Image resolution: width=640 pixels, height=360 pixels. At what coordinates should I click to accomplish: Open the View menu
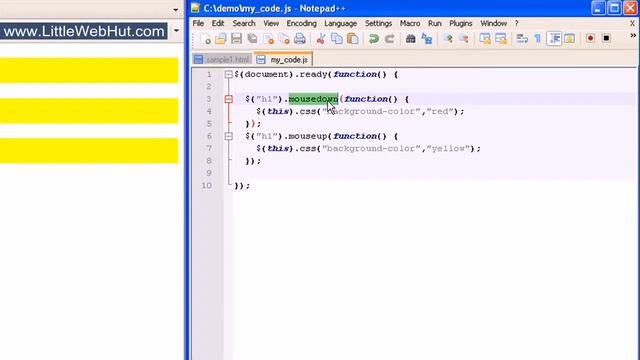point(271,23)
